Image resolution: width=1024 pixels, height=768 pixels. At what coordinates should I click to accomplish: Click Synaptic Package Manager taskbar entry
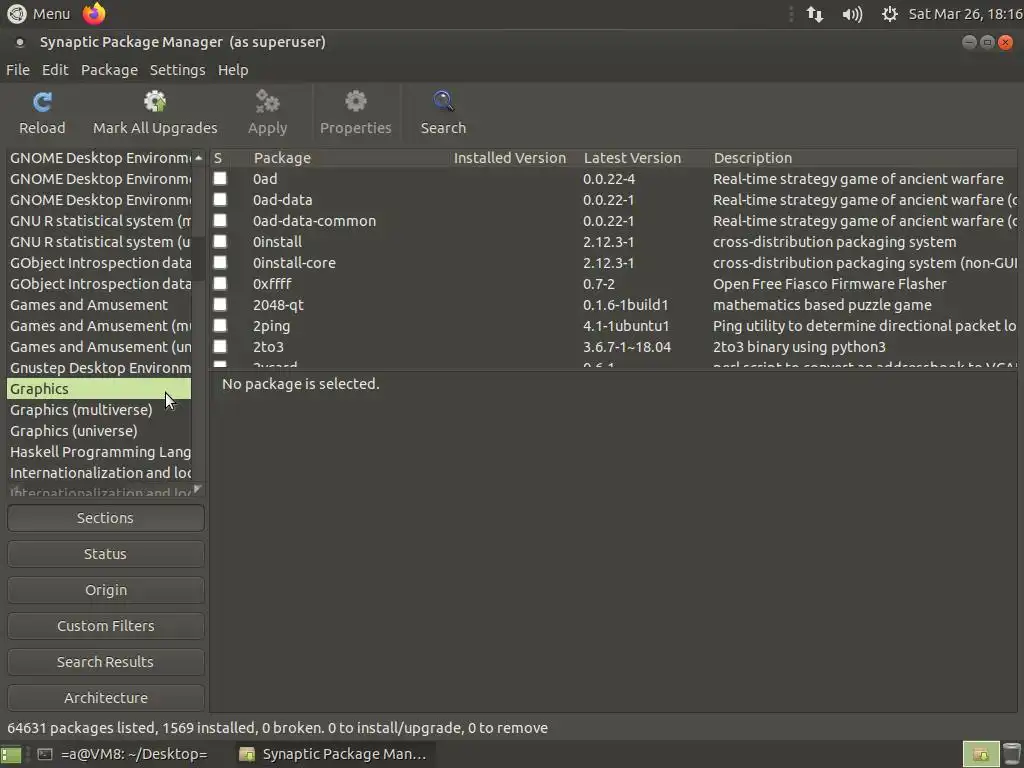click(333, 754)
